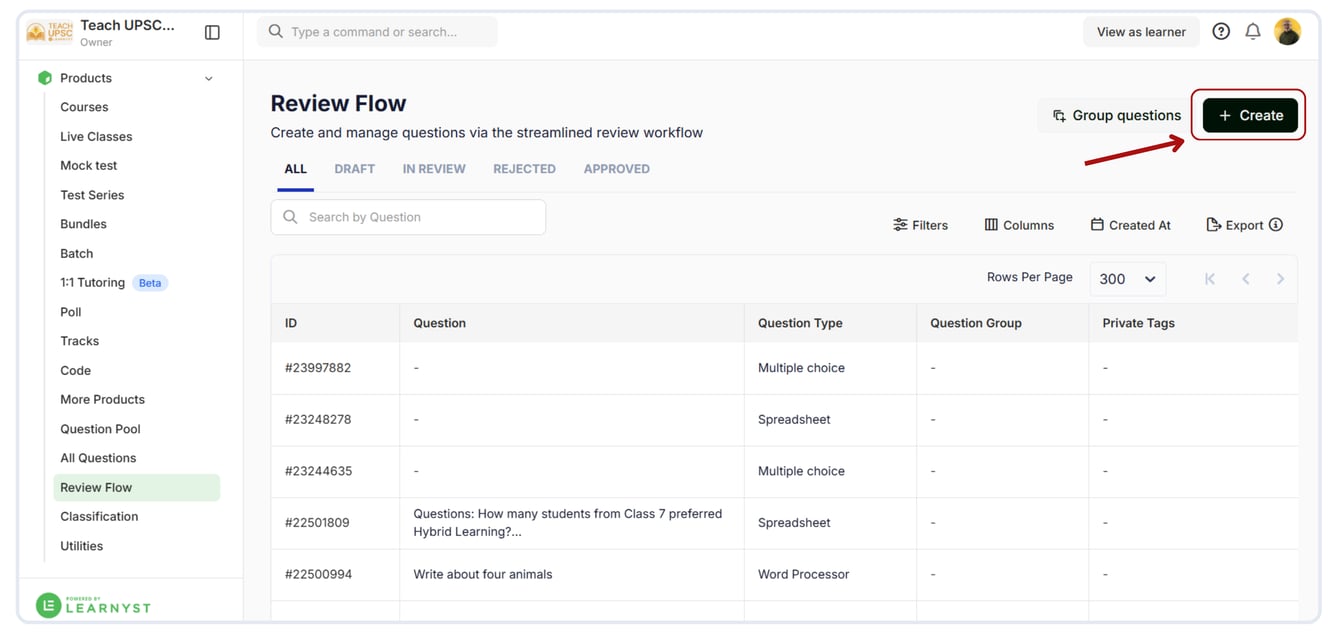The height and width of the screenshot is (639, 1340).
Task: Open the Created At date filter
Action: point(1130,225)
